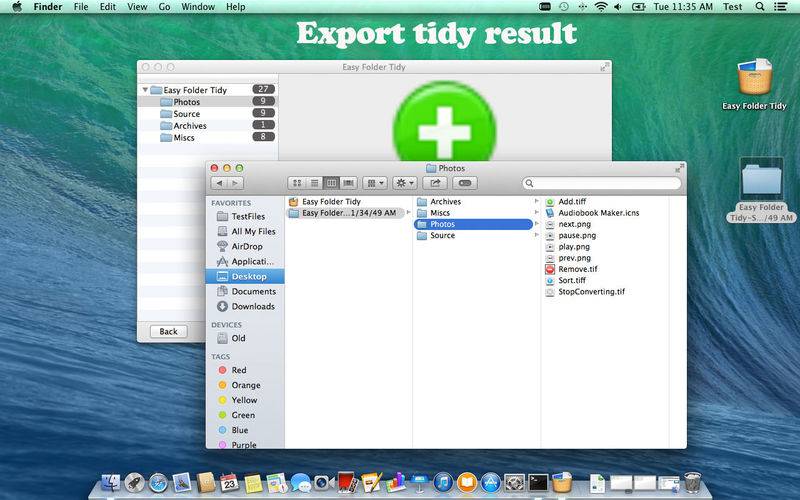800x500 pixels.
Task: Select the exported Easy Folder Tidy desktop folder
Action: tap(761, 179)
